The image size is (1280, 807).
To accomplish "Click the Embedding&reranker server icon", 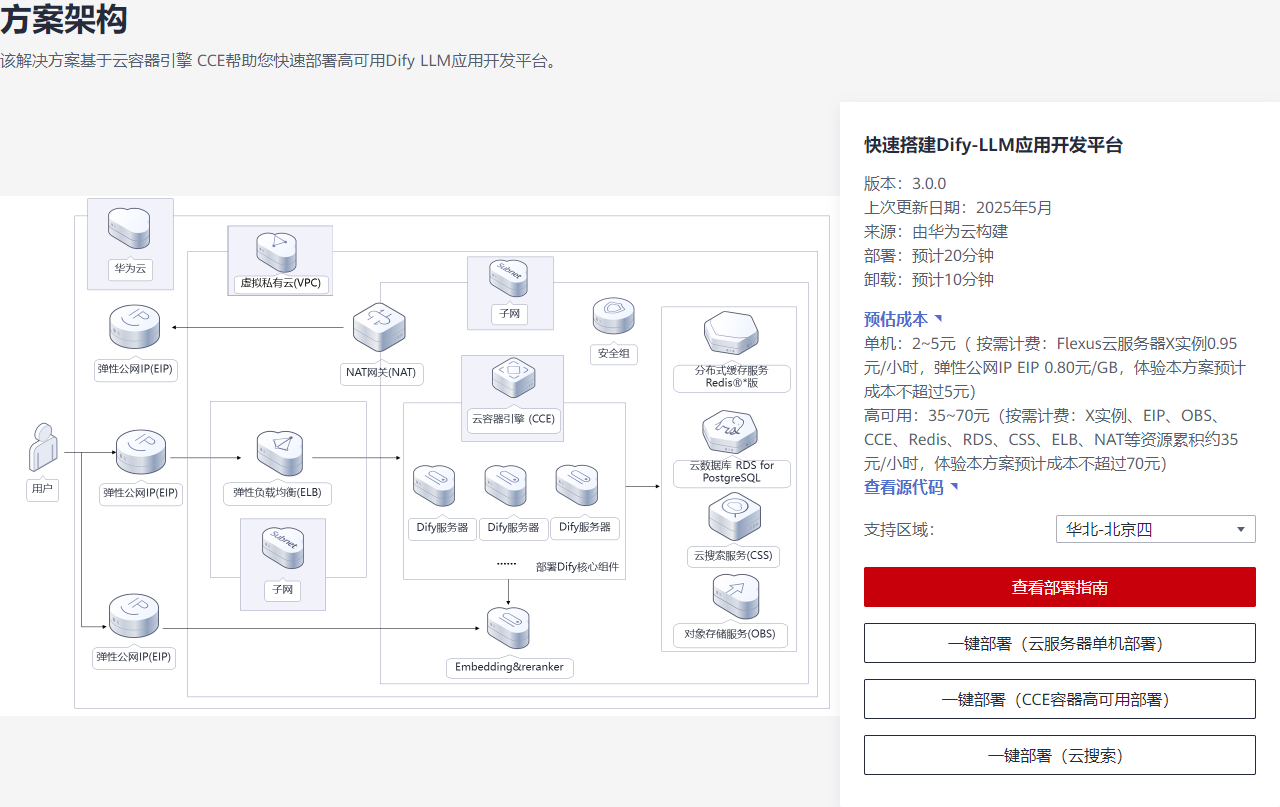I will [508, 628].
